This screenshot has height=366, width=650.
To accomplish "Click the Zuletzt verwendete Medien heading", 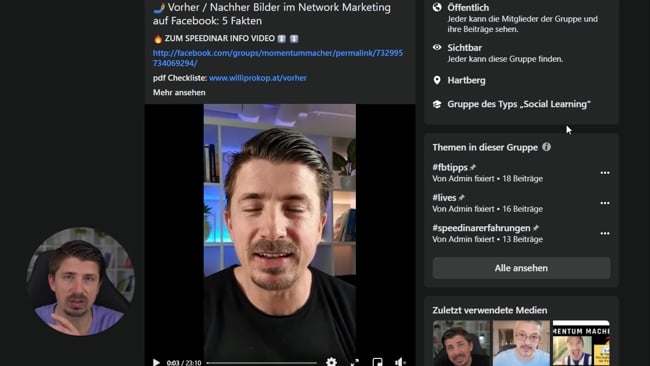I will 490,310.
